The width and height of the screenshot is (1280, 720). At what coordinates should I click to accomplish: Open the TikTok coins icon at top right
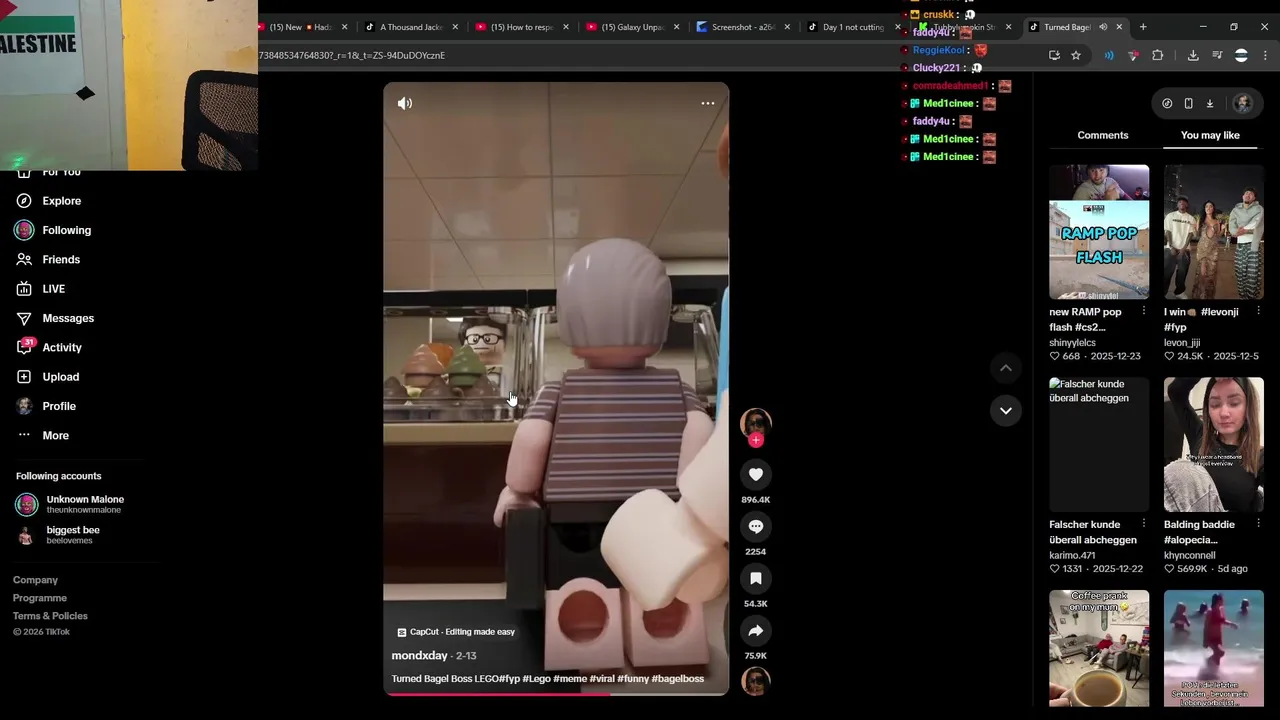tap(1167, 103)
